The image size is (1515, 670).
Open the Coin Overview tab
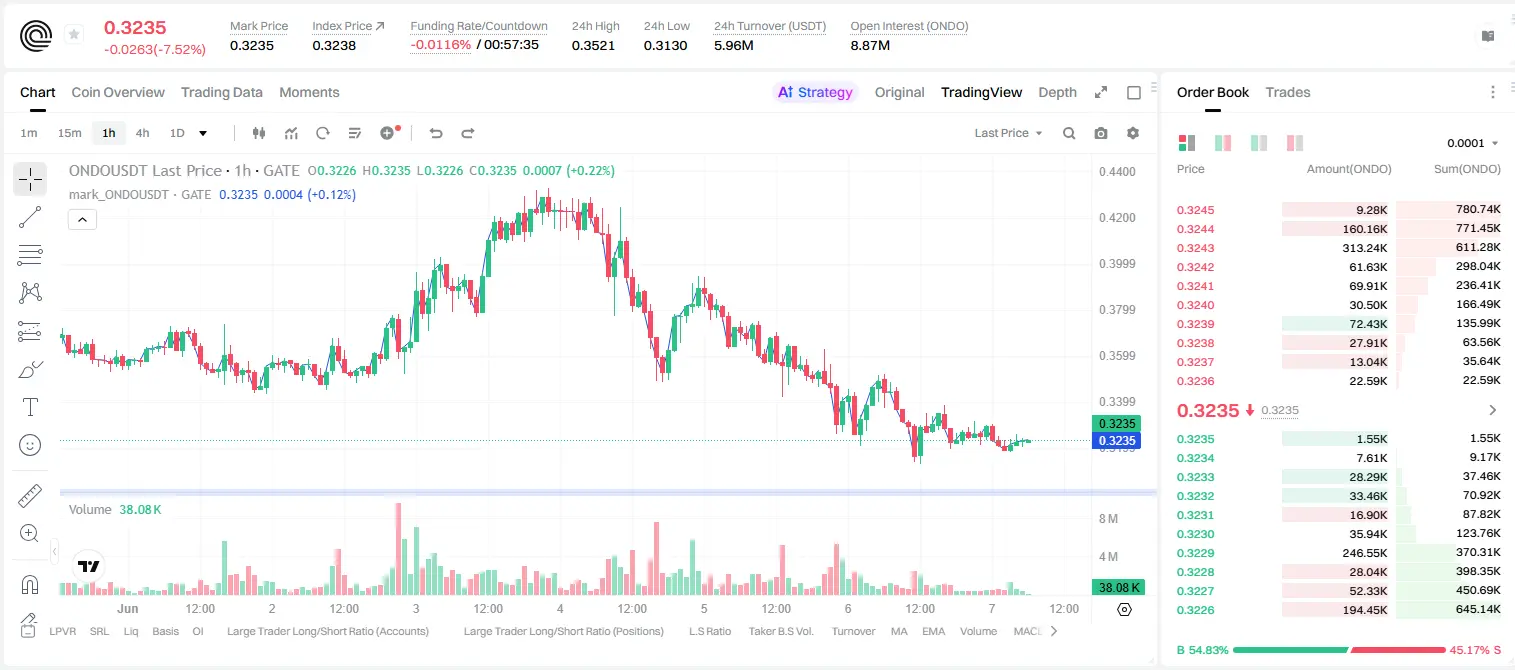(118, 92)
